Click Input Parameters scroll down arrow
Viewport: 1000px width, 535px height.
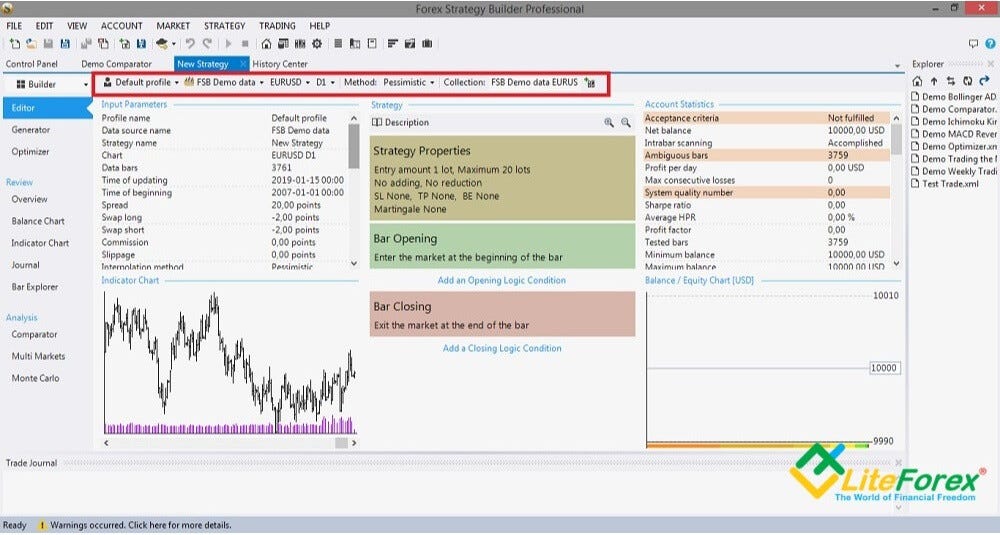[354, 263]
